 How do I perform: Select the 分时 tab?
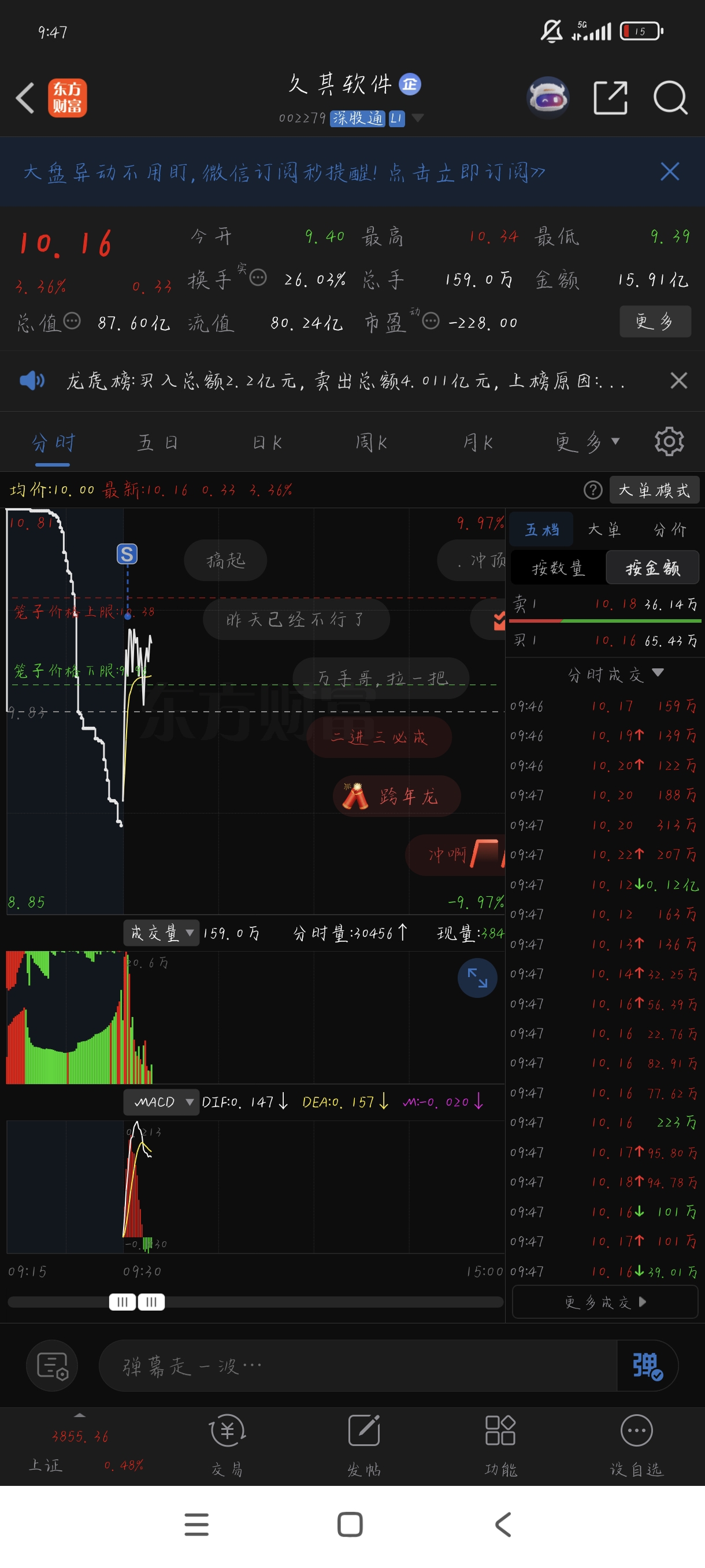point(53,442)
